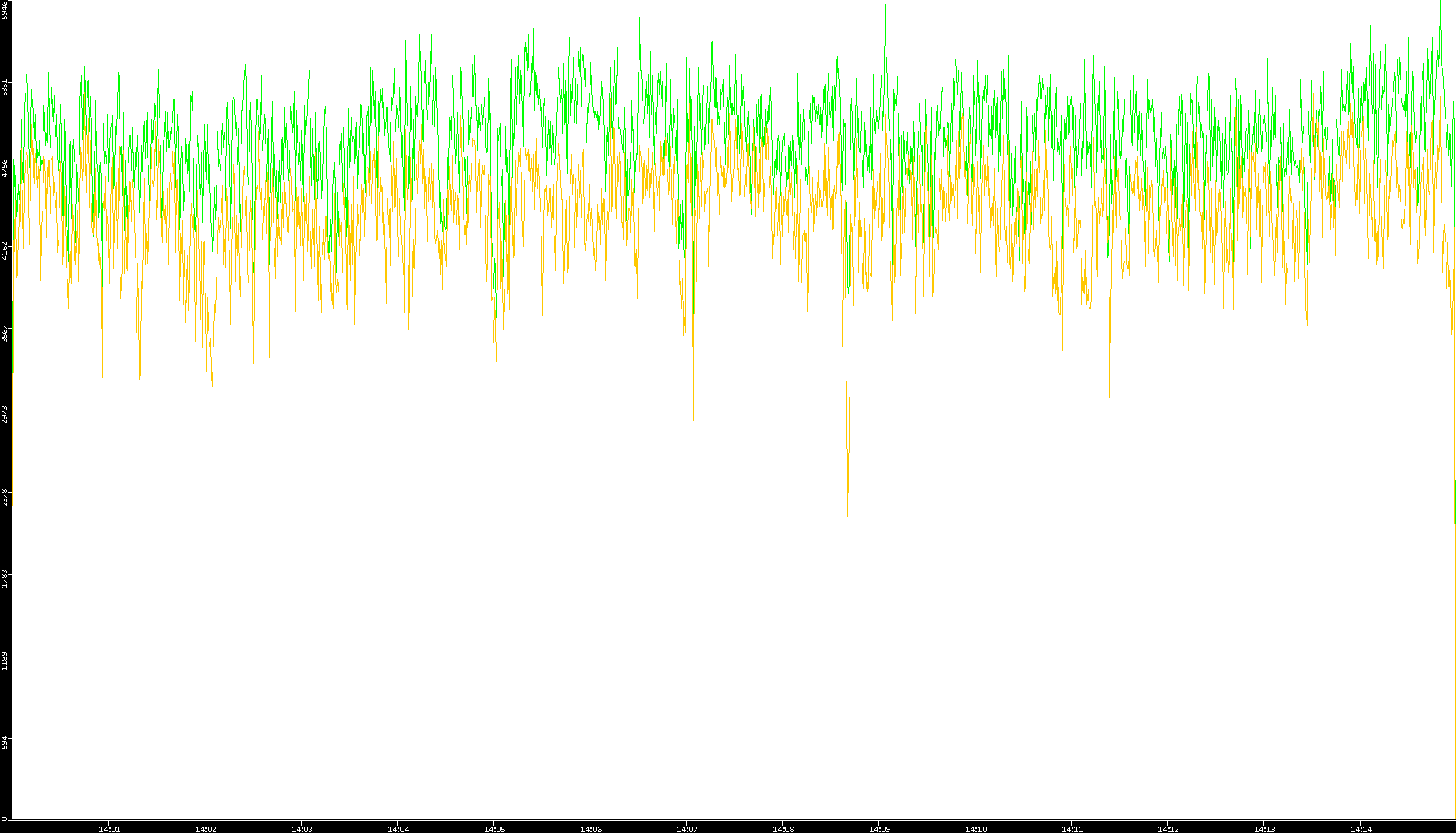Click the 14:09 time axis label
Image resolution: width=1456 pixels, height=833 pixels.
pos(879,829)
